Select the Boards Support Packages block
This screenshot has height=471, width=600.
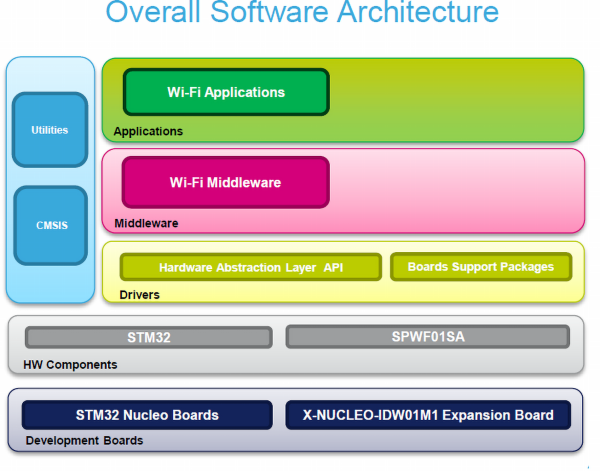click(480, 267)
